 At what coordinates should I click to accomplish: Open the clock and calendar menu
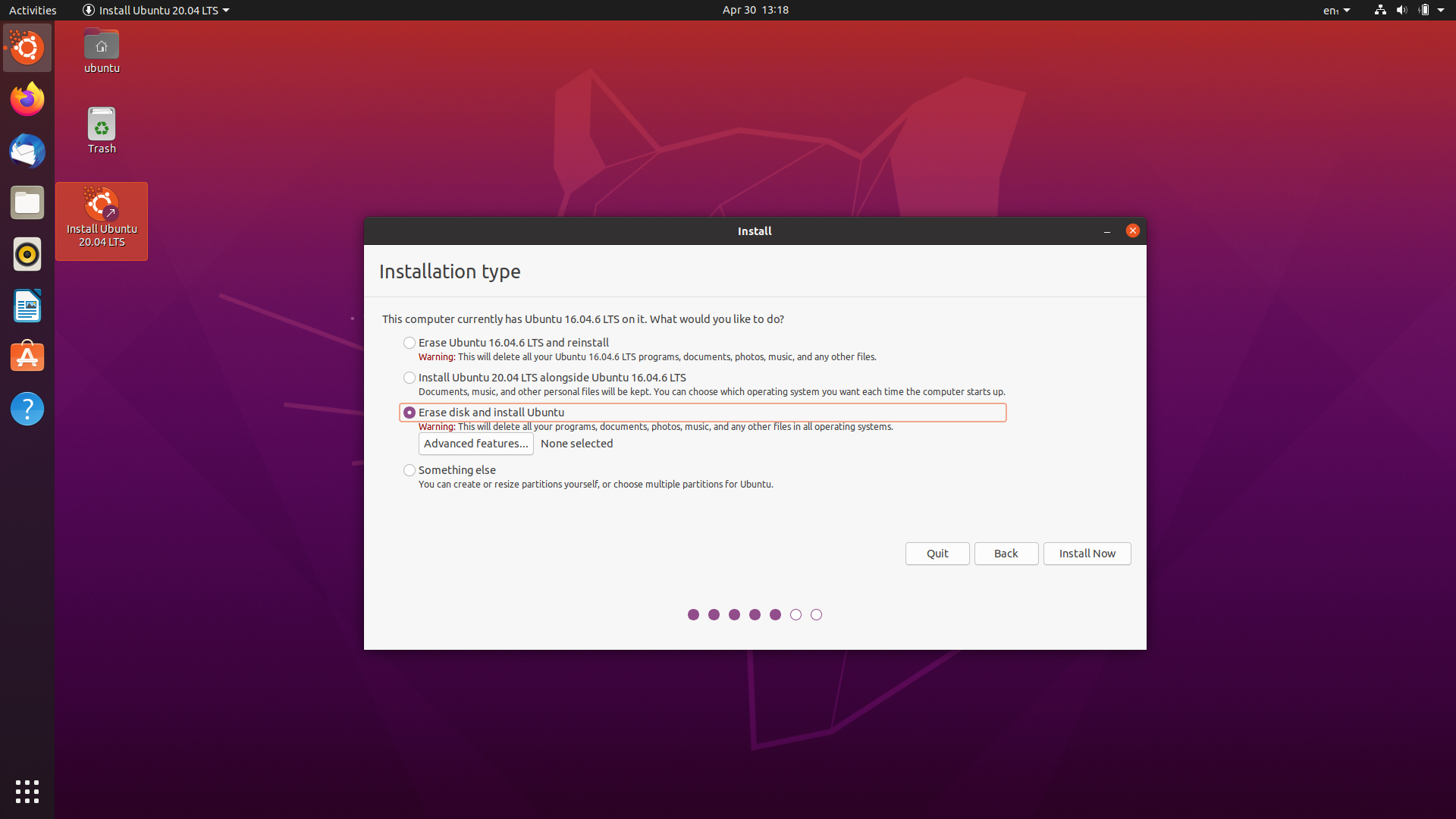tap(755, 10)
